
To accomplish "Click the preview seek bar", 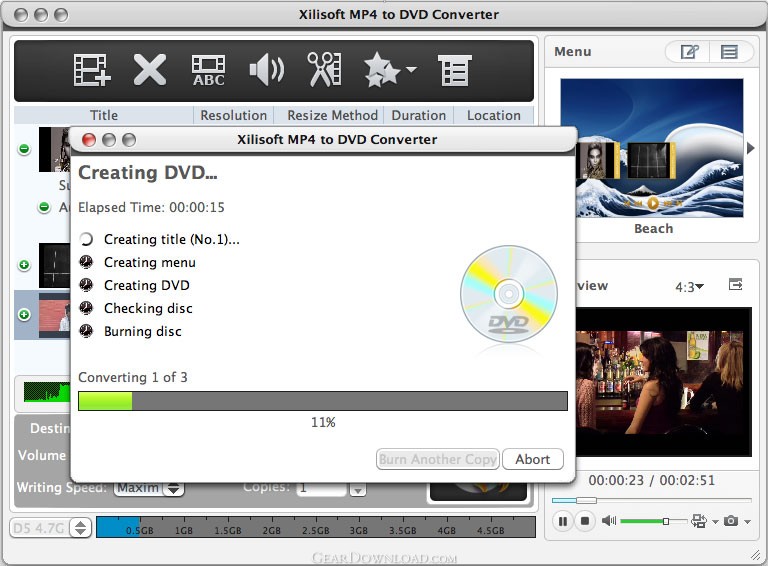I will (x=651, y=500).
